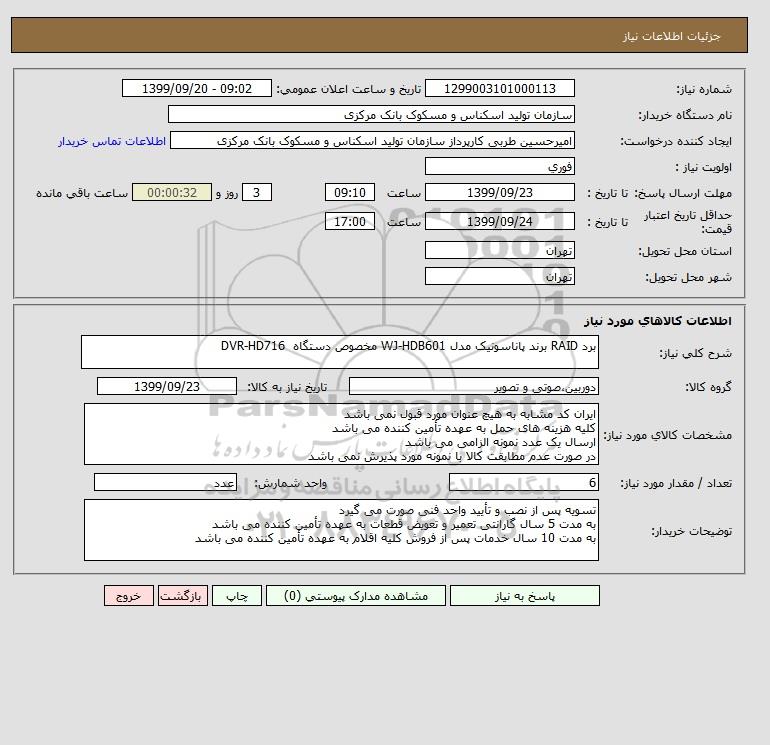Image resolution: width=770 pixels, height=745 pixels.
Task: Click the quantity field showing 6
Action: (x=523, y=482)
